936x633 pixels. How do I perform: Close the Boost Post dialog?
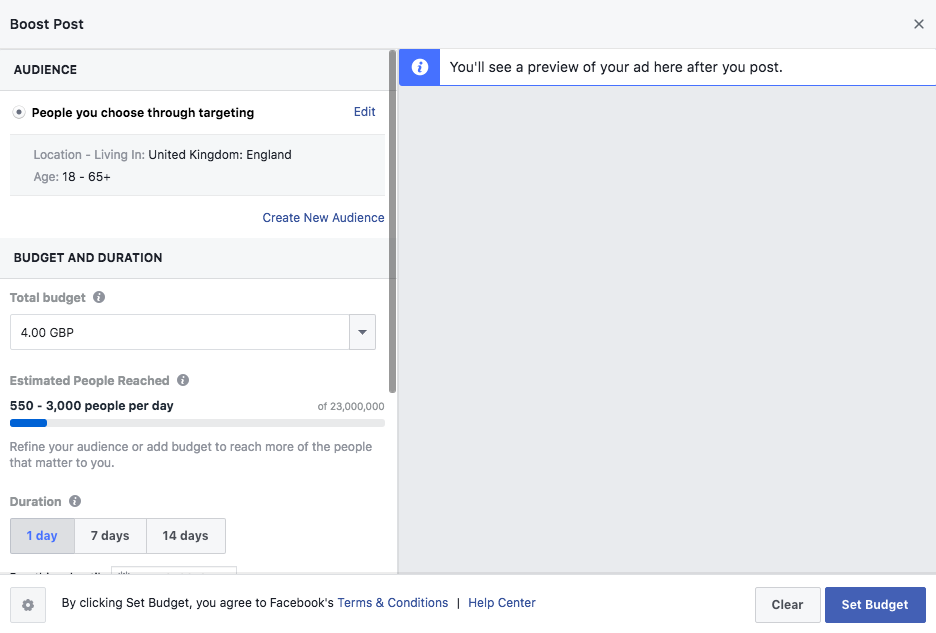918,24
